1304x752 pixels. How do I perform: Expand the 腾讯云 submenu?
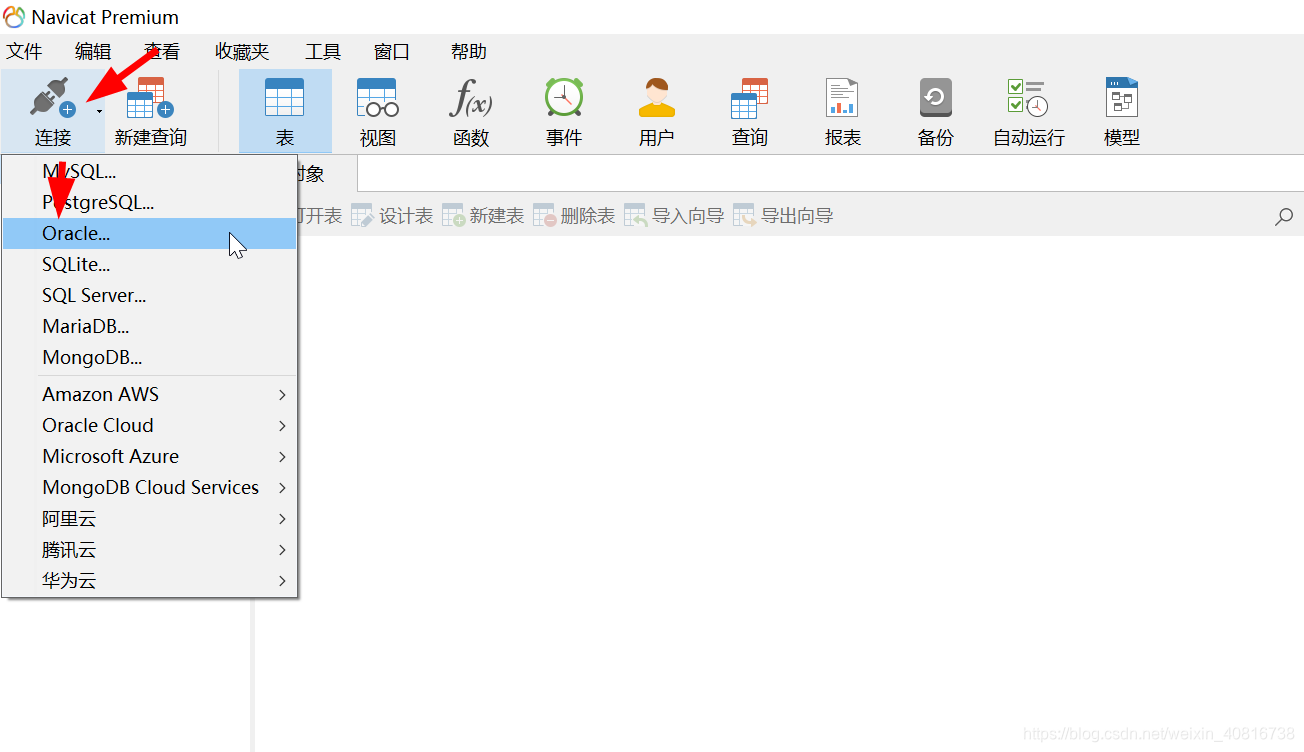click(149, 549)
